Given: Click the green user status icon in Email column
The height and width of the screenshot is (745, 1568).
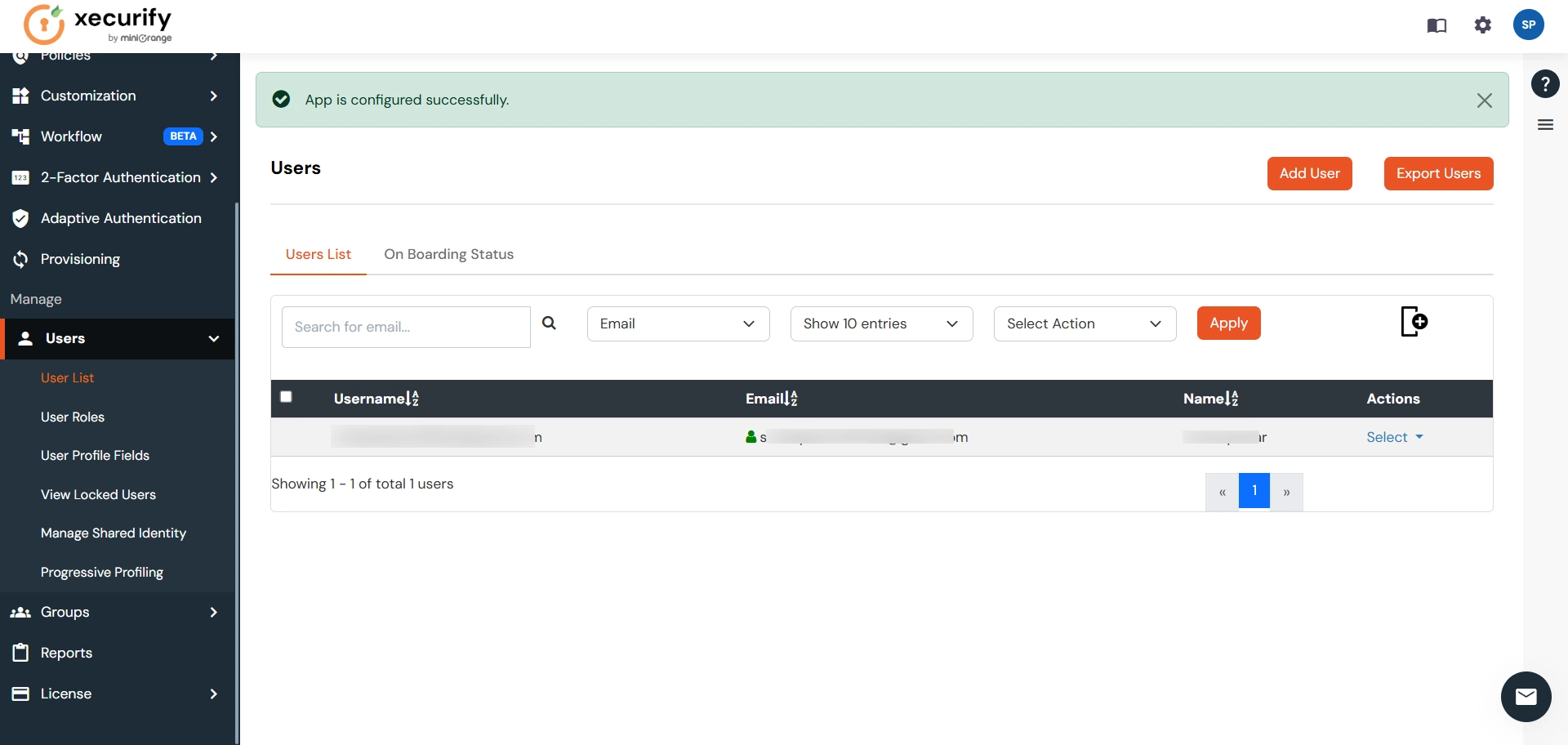Looking at the screenshot, I should coord(751,437).
